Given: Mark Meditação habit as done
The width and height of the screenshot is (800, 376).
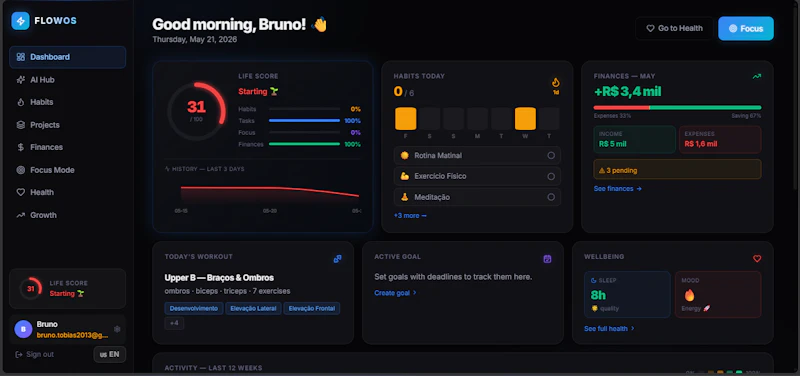Looking at the screenshot, I should 551,197.
